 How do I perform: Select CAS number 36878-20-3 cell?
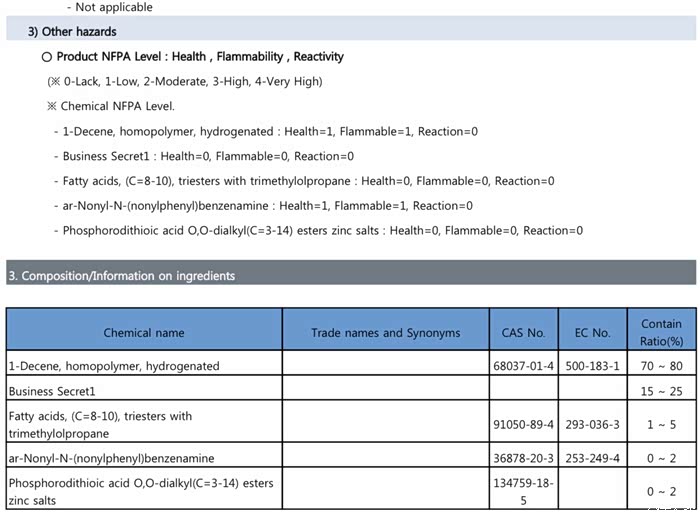pyautogui.click(x=523, y=458)
